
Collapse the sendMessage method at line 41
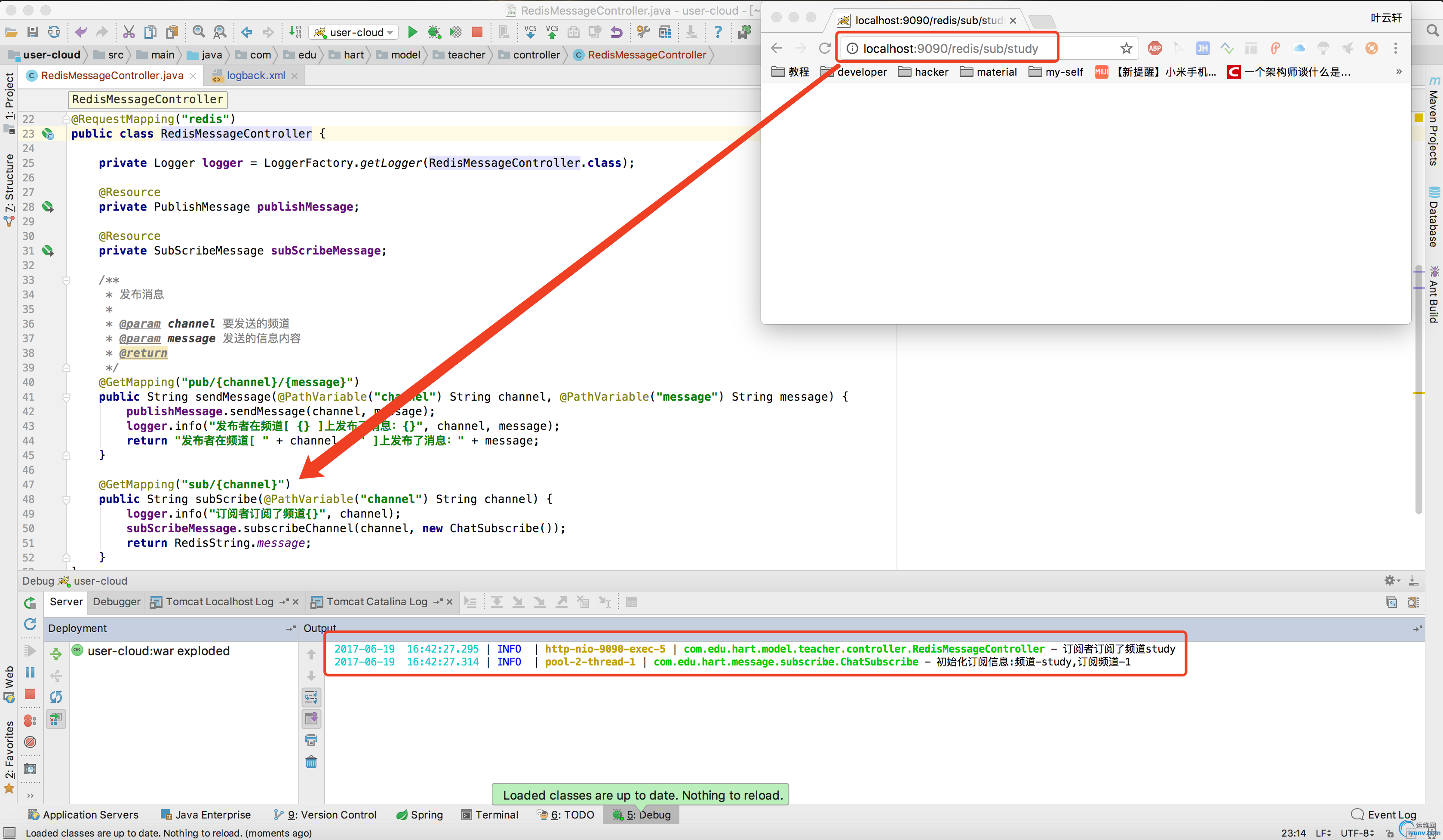(x=66, y=397)
